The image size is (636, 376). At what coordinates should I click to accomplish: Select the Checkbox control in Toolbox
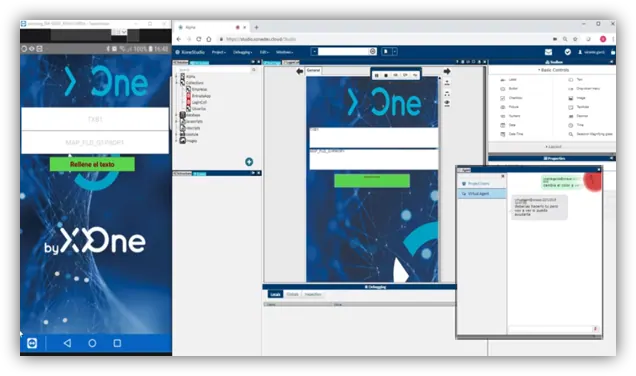click(x=511, y=98)
